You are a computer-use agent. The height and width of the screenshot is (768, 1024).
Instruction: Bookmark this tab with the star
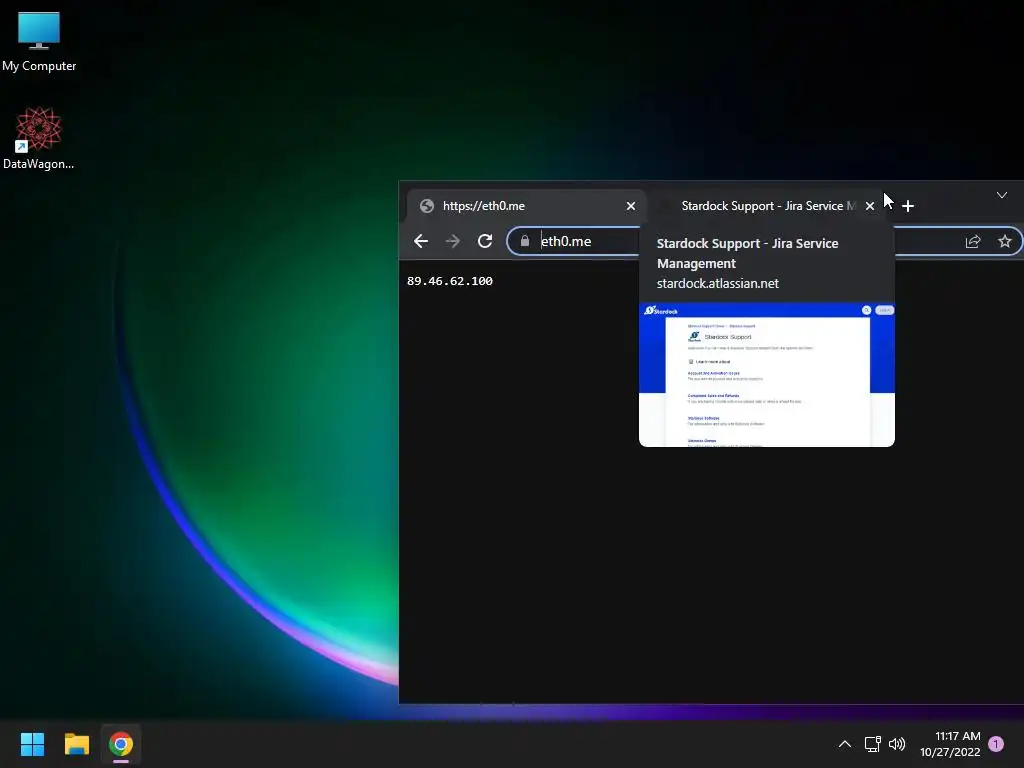(1004, 241)
